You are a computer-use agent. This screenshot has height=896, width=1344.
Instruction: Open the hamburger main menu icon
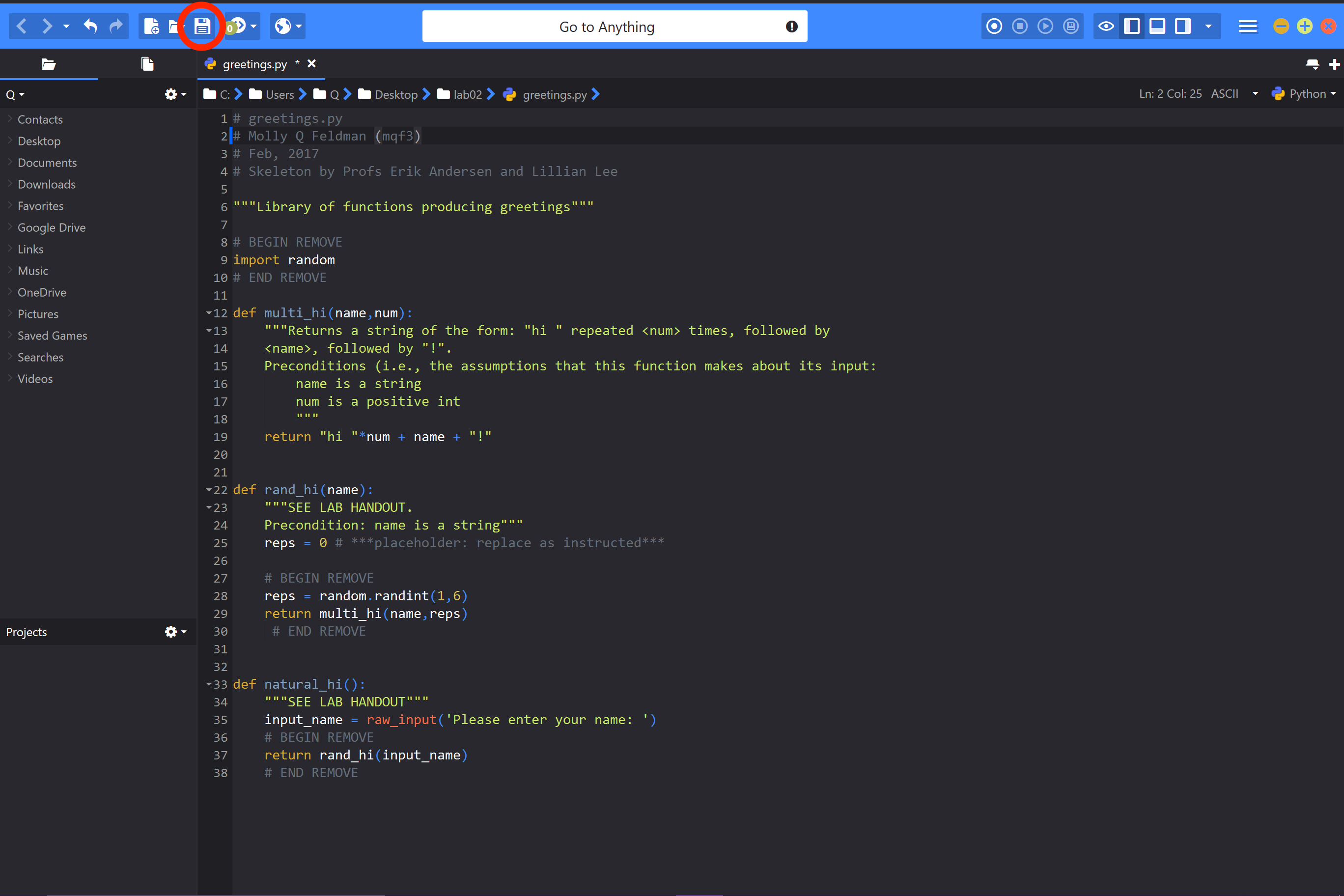pyautogui.click(x=1247, y=27)
